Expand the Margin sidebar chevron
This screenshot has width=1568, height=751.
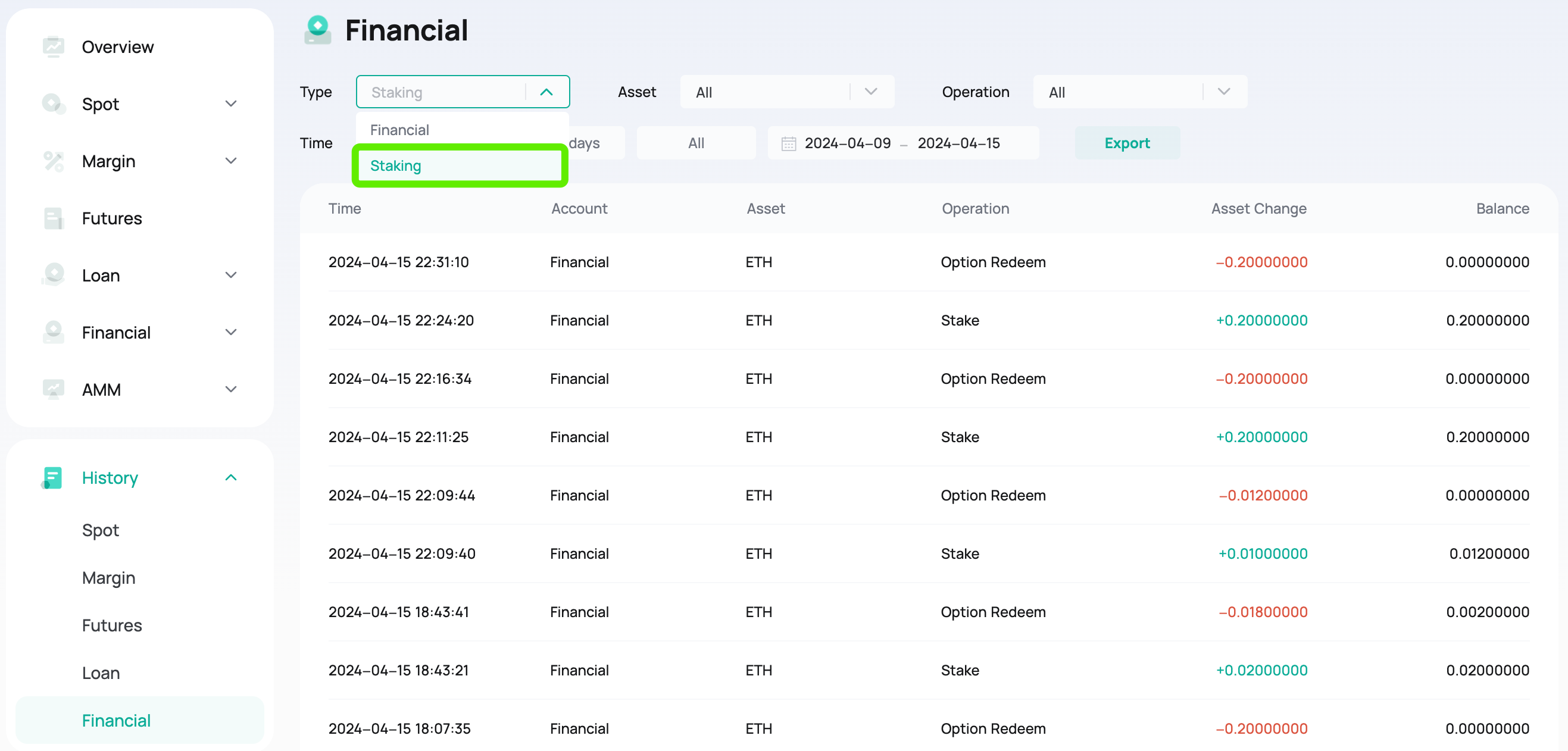click(231, 161)
